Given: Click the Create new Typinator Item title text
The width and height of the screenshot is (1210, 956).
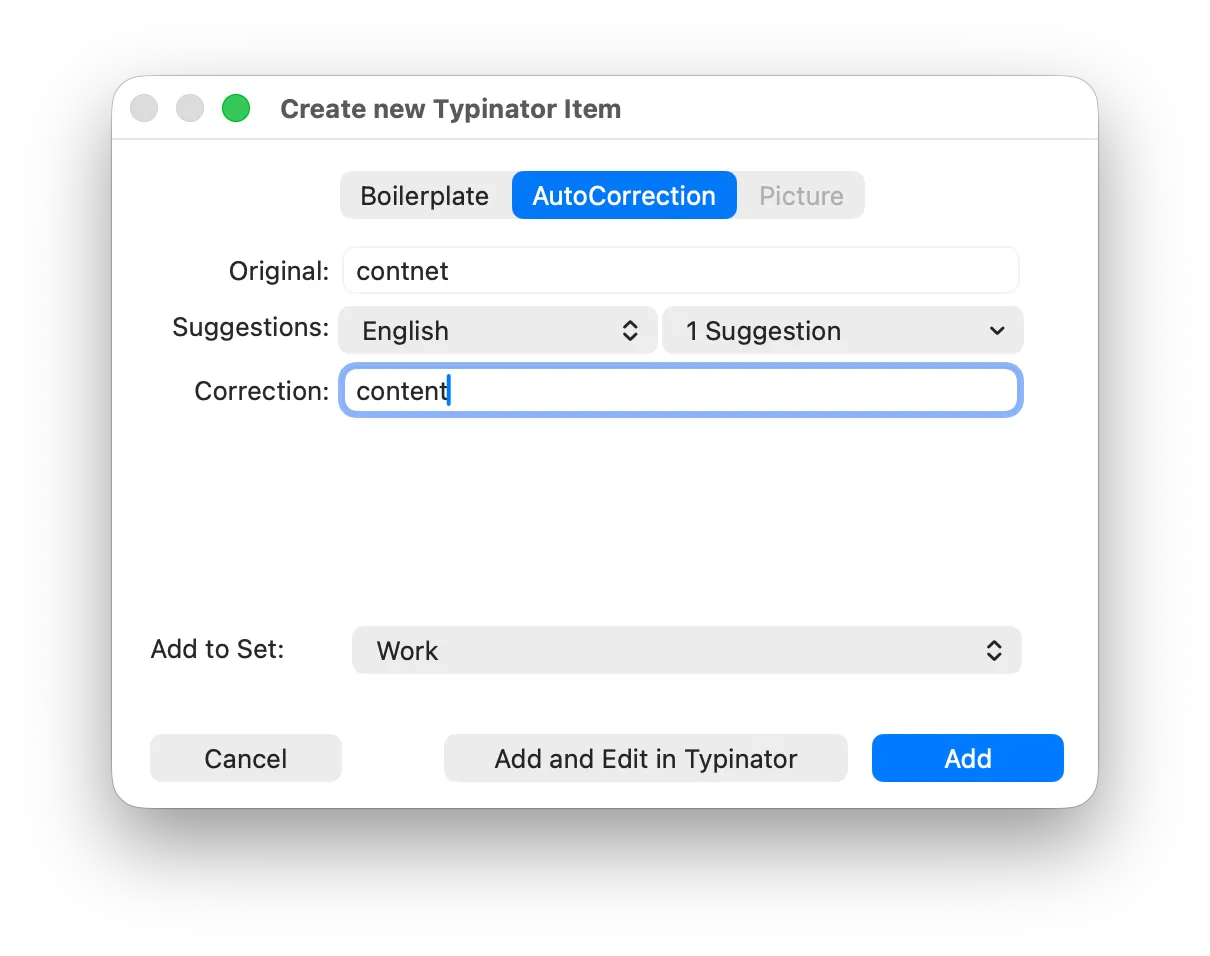Looking at the screenshot, I should pos(450,108).
